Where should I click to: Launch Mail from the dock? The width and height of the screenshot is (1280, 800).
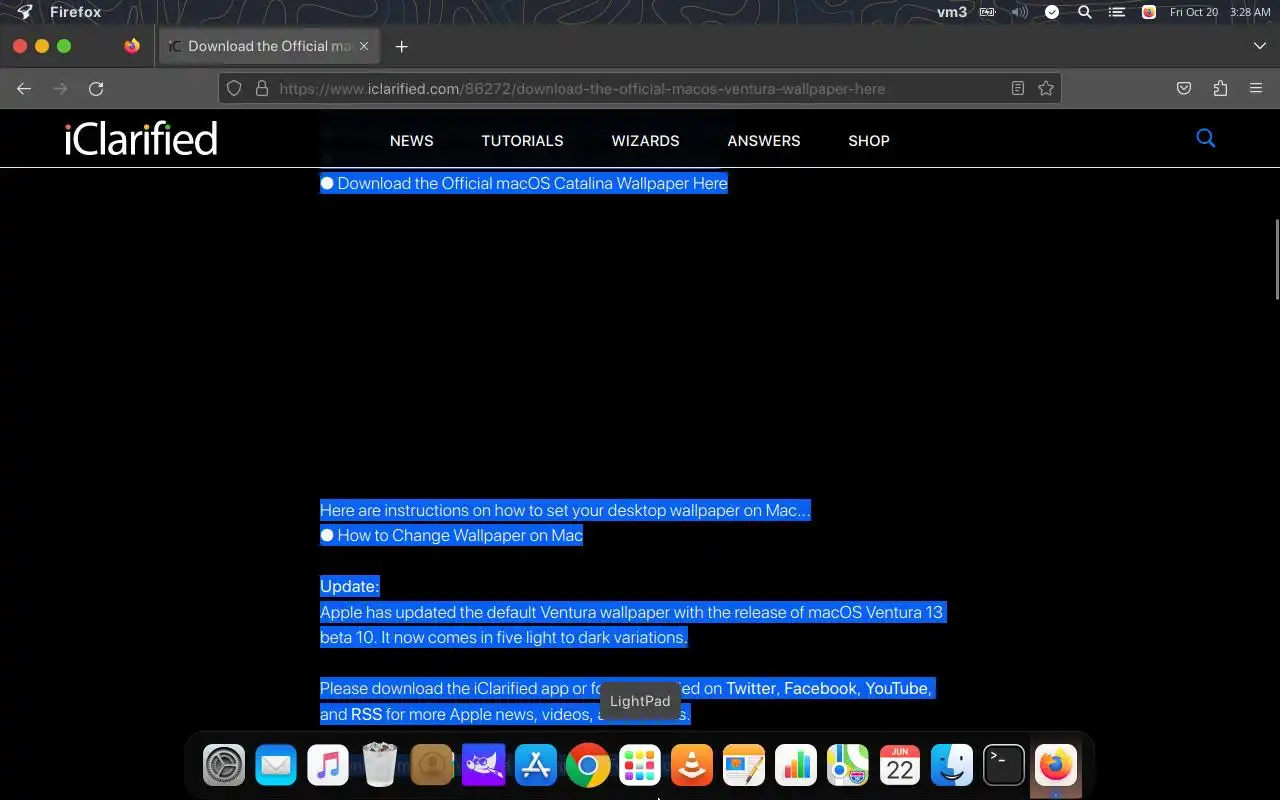[x=276, y=766]
